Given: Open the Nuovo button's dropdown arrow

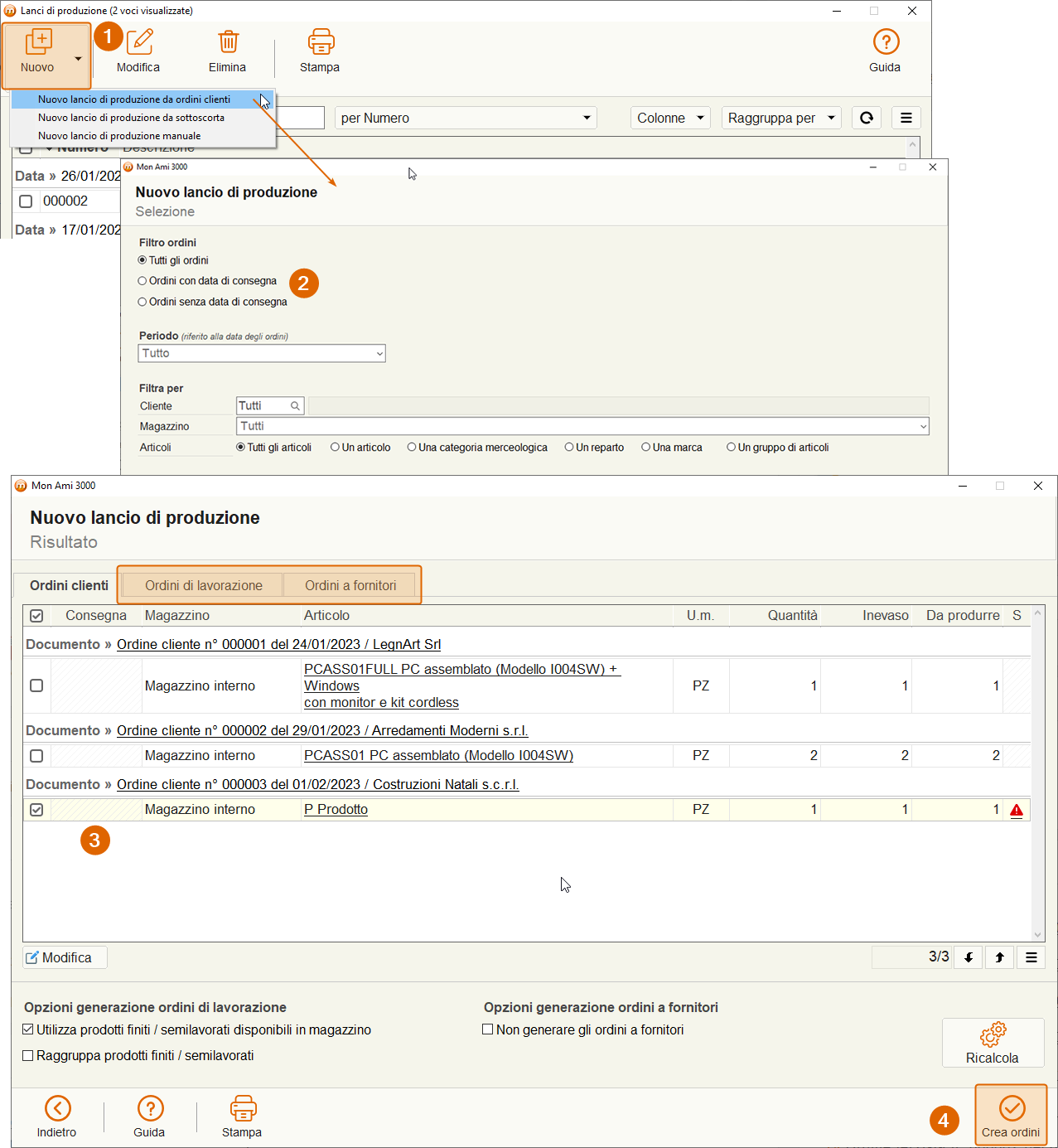Looking at the screenshot, I should tap(78, 59).
